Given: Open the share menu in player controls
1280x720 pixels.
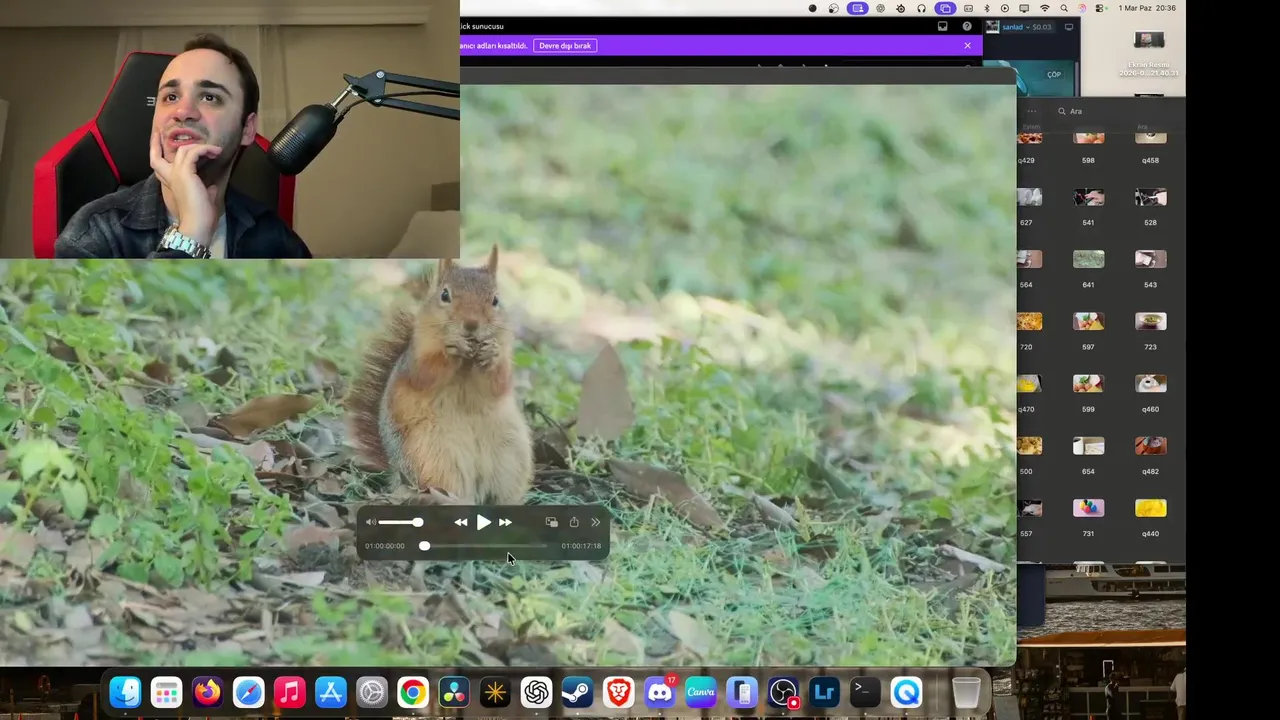Looking at the screenshot, I should [574, 522].
